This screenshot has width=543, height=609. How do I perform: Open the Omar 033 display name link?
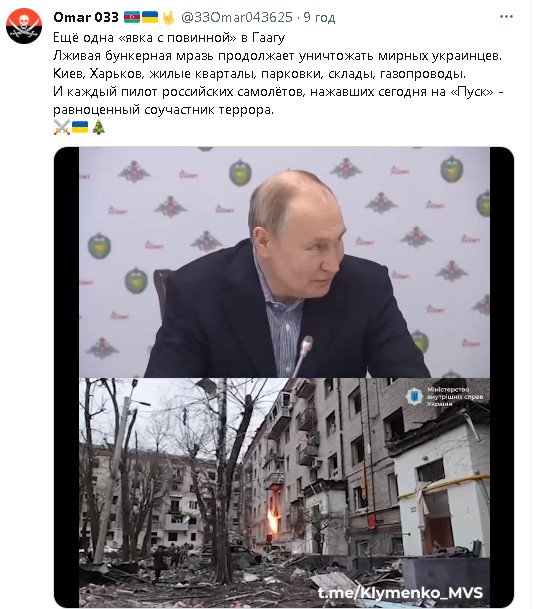click(86, 17)
